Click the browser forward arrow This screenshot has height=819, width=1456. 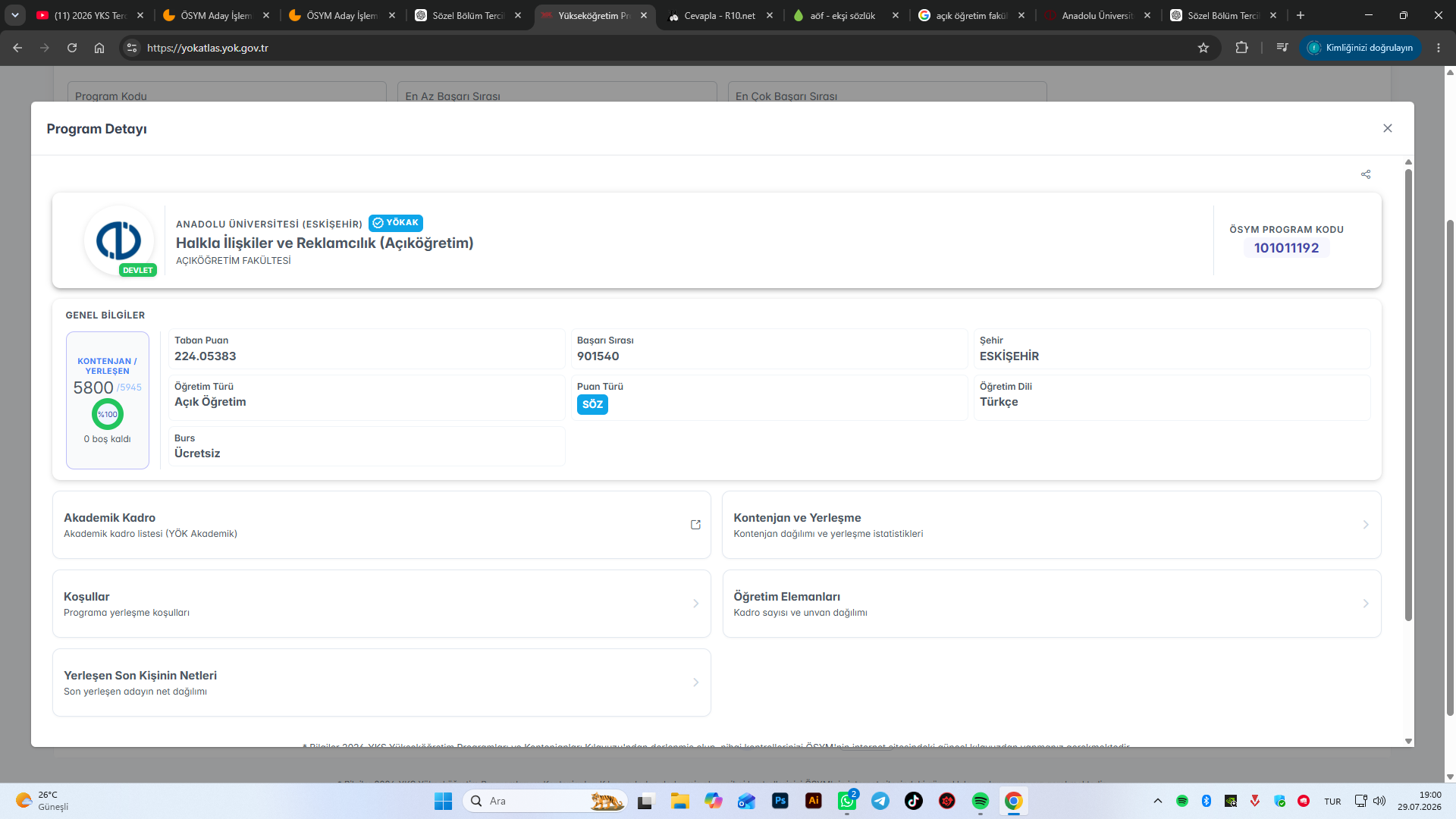(45, 48)
